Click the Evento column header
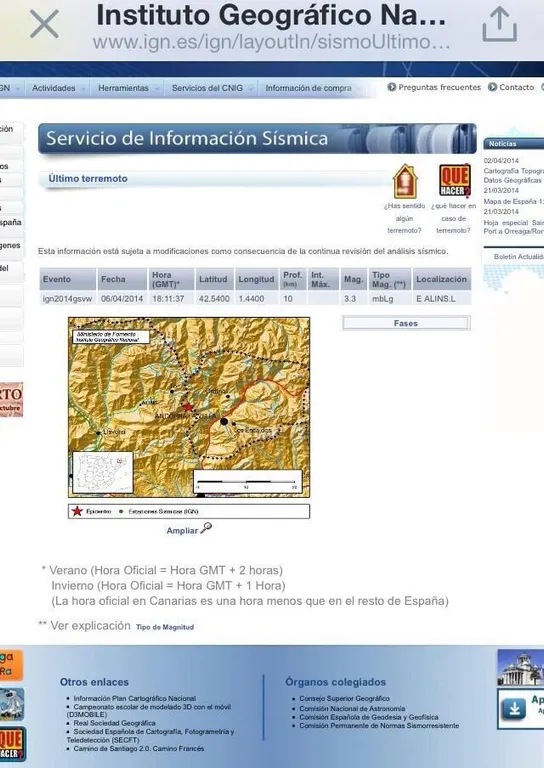Image resolution: width=544 pixels, height=768 pixels. [68, 279]
